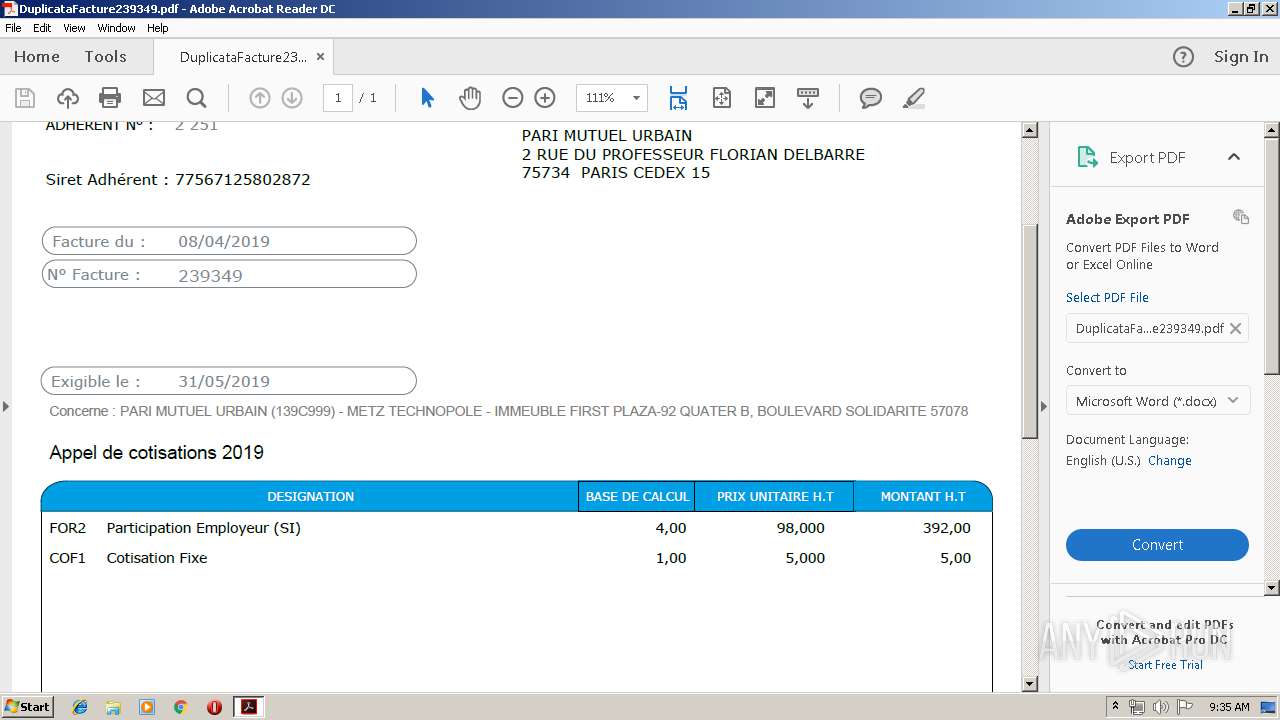Click the Save file icon
Screen dimensions: 1280x720
coord(25,98)
